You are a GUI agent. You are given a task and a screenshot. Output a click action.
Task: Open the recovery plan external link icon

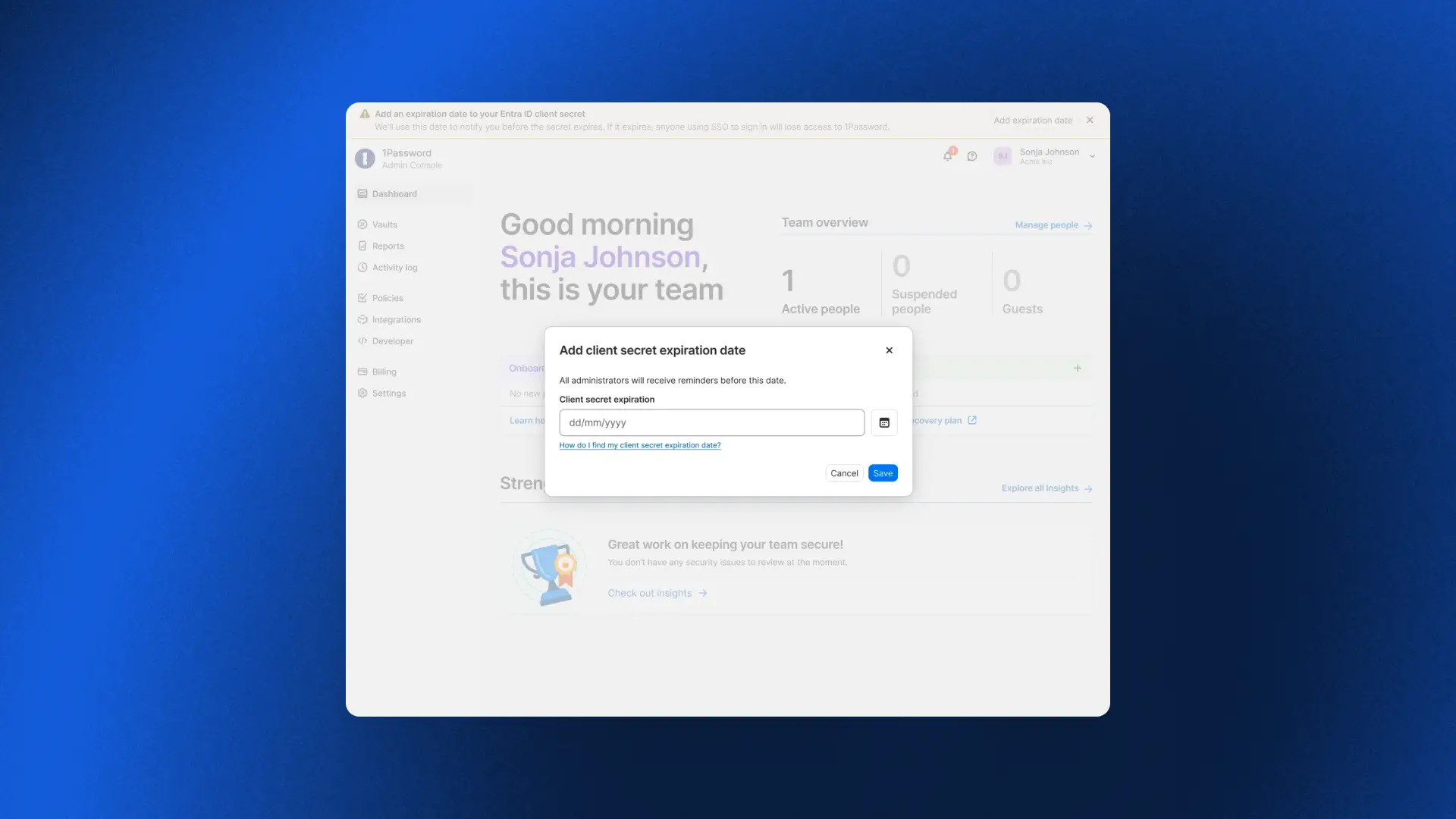click(972, 420)
